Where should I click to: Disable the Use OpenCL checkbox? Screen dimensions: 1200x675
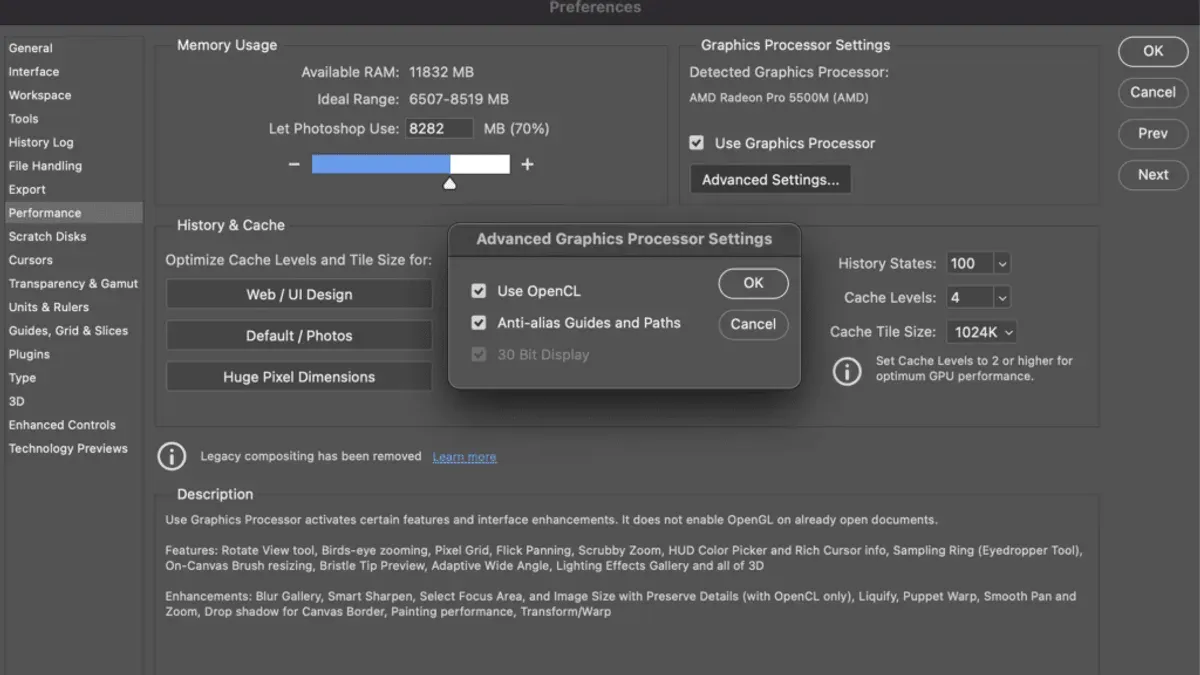[x=479, y=291]
